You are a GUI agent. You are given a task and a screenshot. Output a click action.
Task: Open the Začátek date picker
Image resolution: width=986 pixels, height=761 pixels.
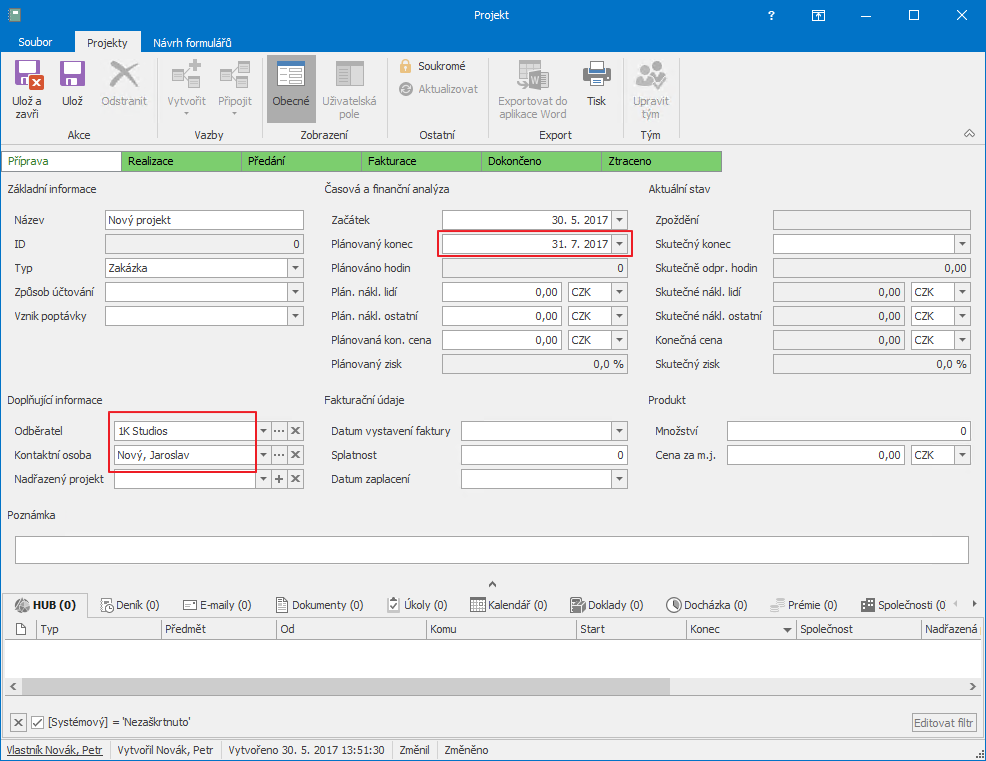click(x=619, y=220)
